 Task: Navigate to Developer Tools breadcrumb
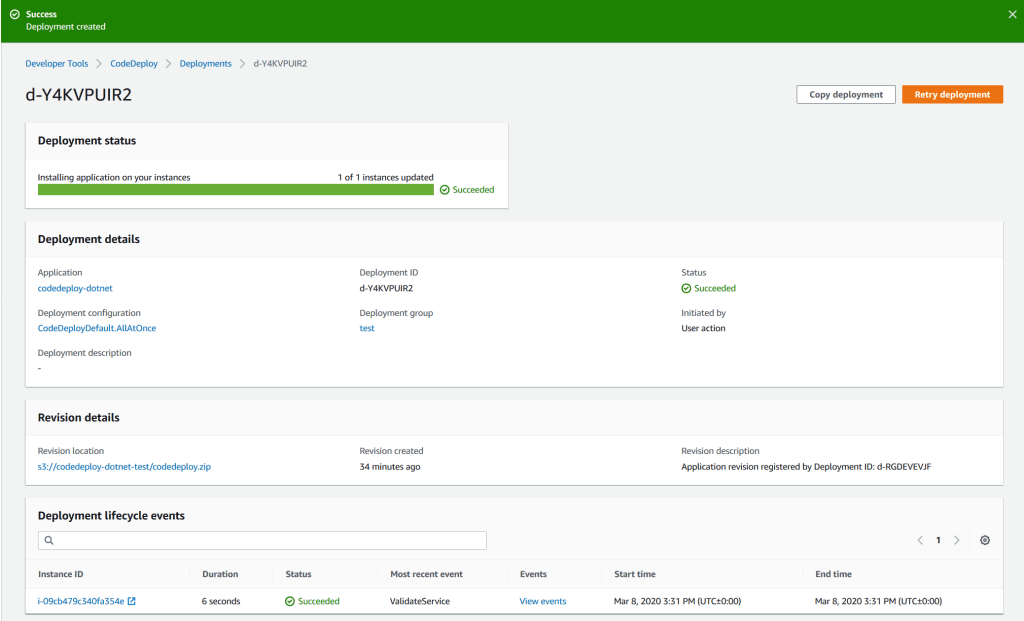57,64
